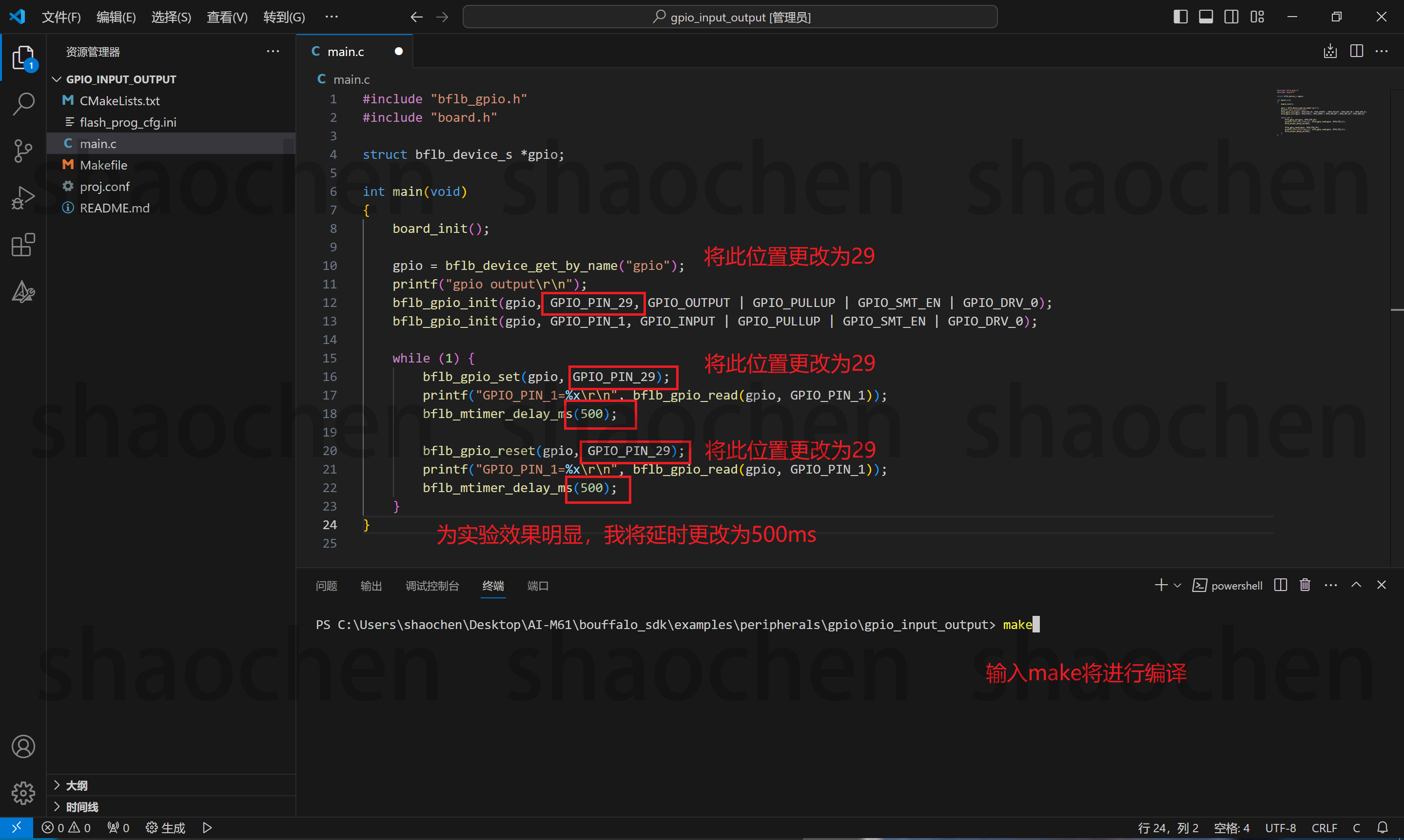
Task: Switch to the 端口 ports tab
Action: [x=538, y=586]
